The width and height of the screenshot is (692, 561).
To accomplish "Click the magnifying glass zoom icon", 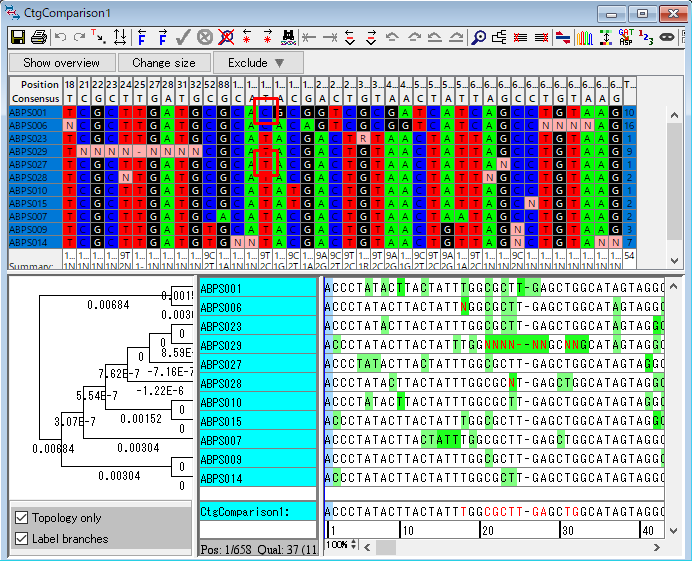I will (x=479, y=38).
